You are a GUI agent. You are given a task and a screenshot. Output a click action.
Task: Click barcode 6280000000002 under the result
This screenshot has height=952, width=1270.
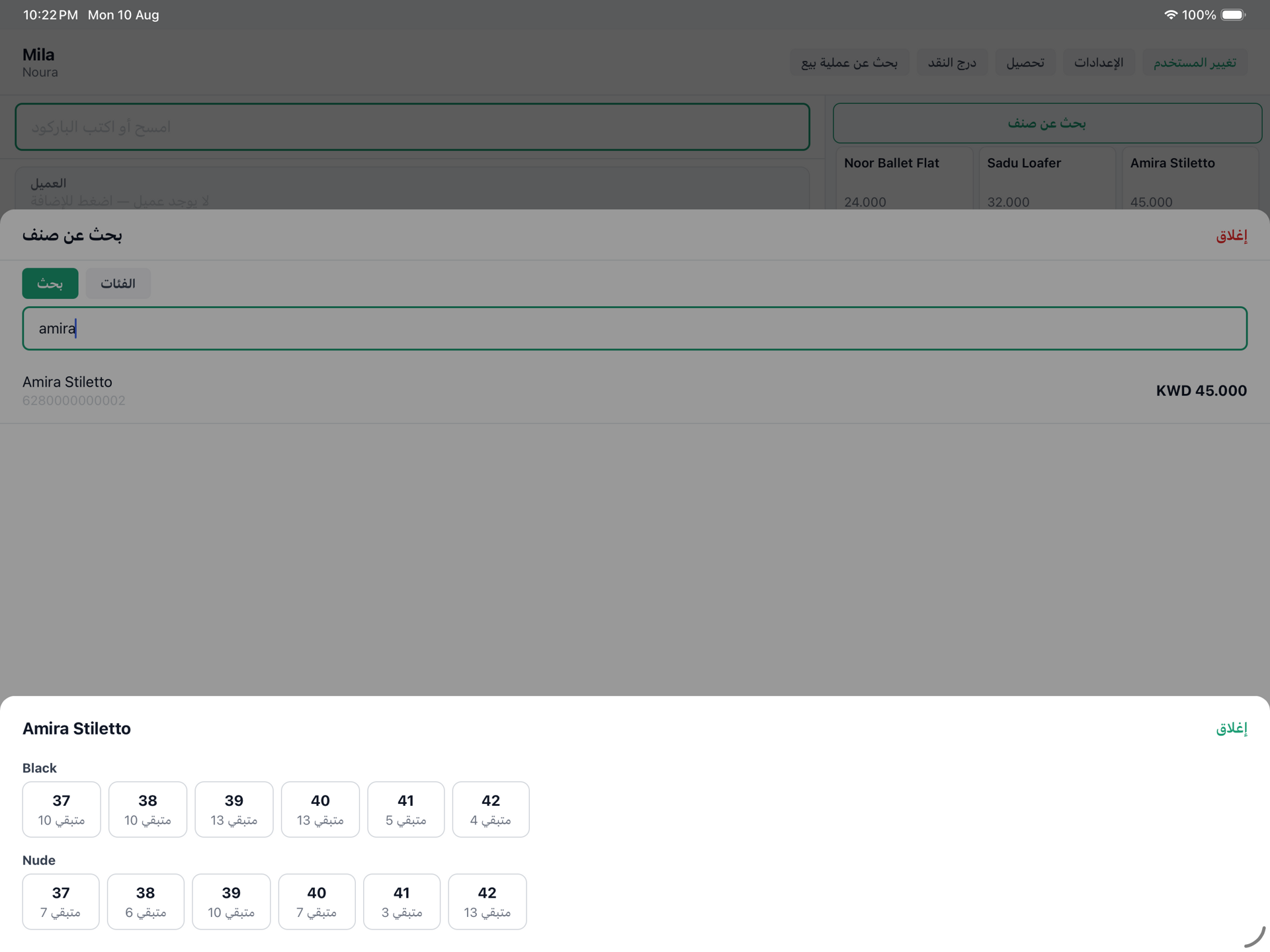[73, 401]
